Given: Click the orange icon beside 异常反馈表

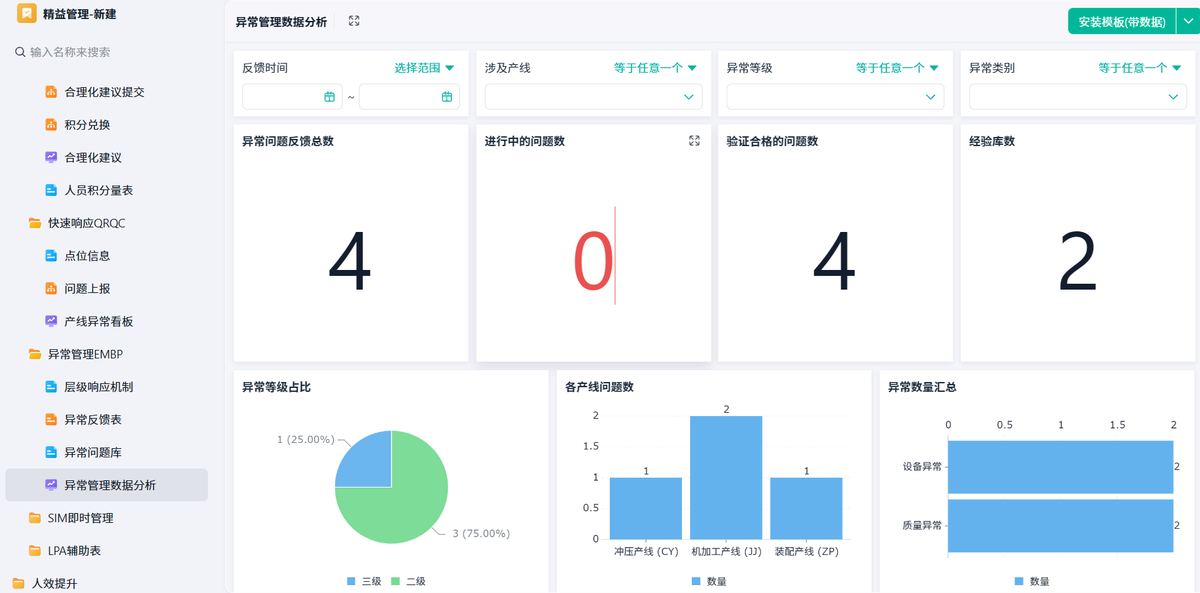Looking at the screenshot, I should [51, 419].
